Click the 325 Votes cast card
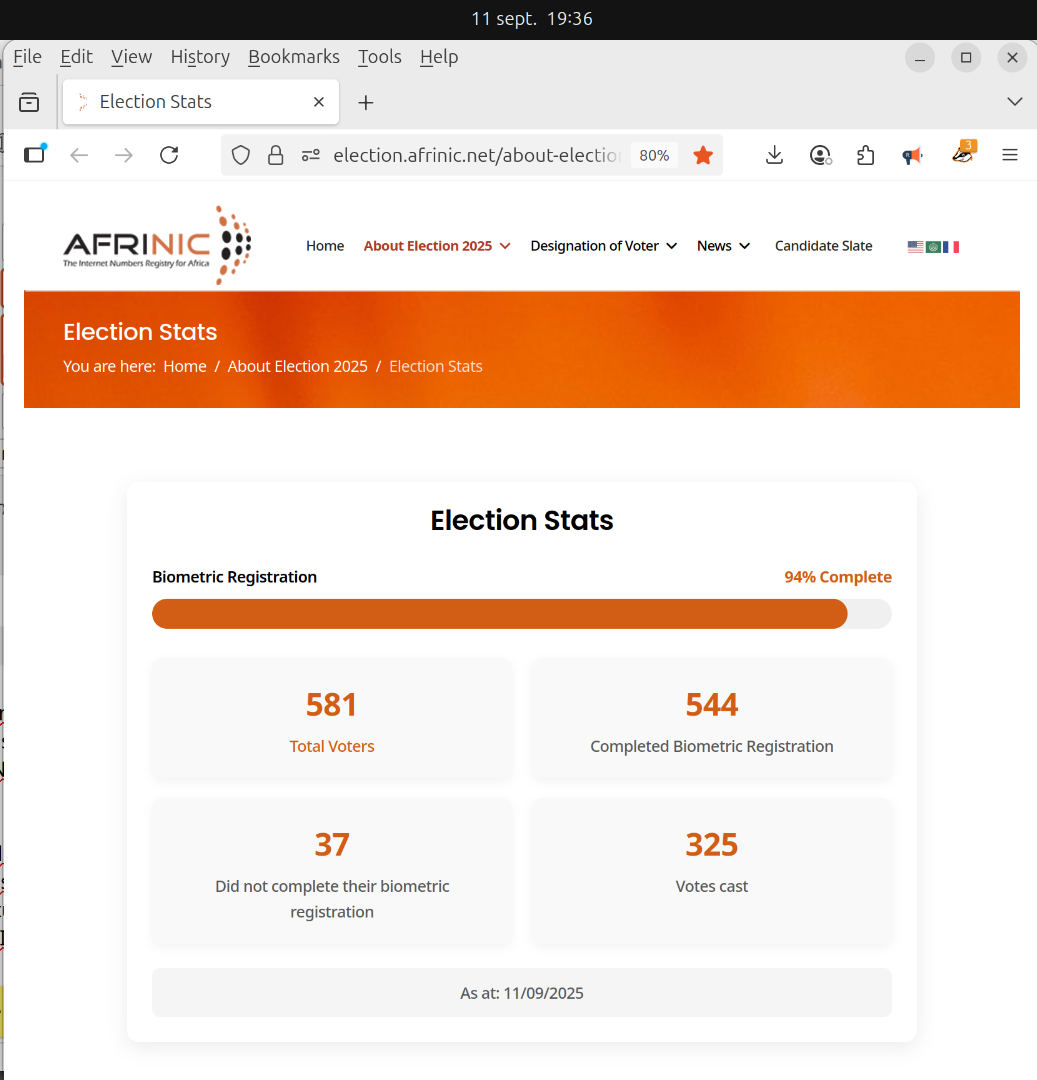 [711, 872]
